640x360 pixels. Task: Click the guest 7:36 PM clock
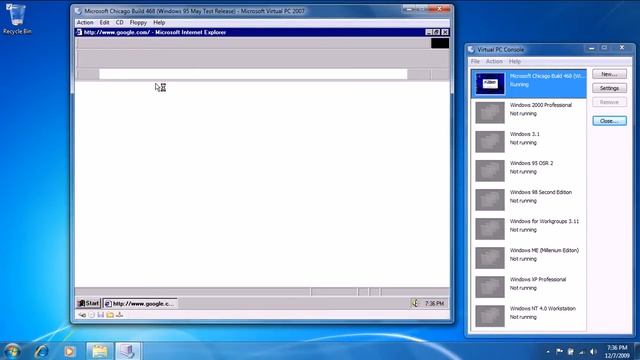(434, 303)
